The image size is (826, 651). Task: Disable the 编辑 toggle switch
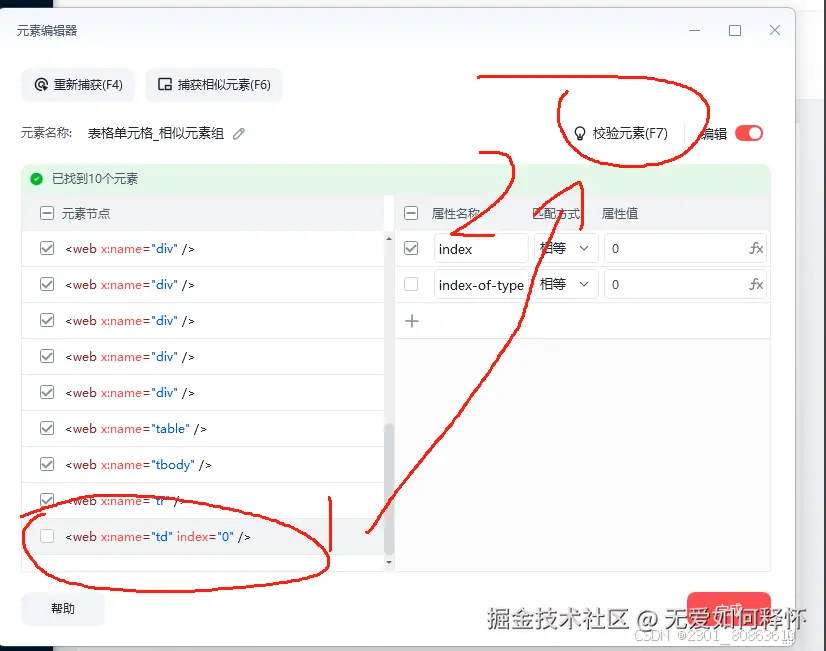(x=749, y=132)
